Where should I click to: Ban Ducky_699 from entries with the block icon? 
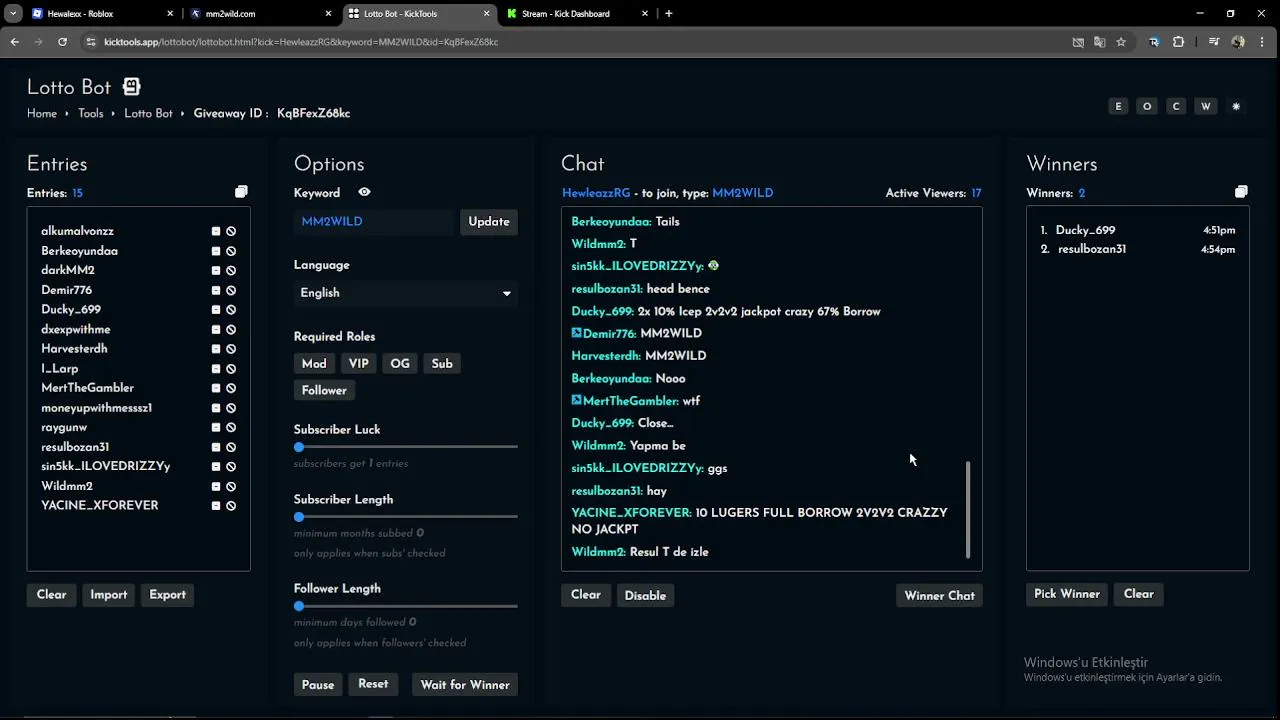231,310
